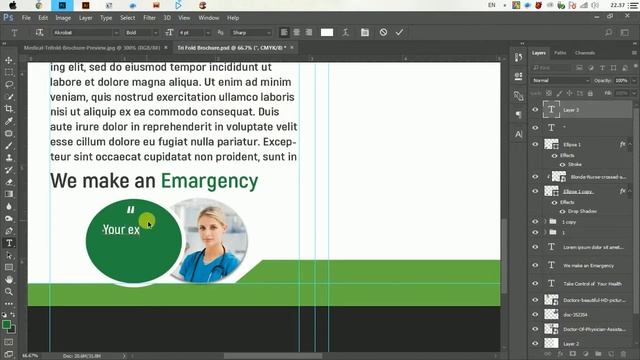Image resolution: width=640 pixels, height=360 pixels.
Task: Commit current text edits with checkmark
Action: click(399, 32)
